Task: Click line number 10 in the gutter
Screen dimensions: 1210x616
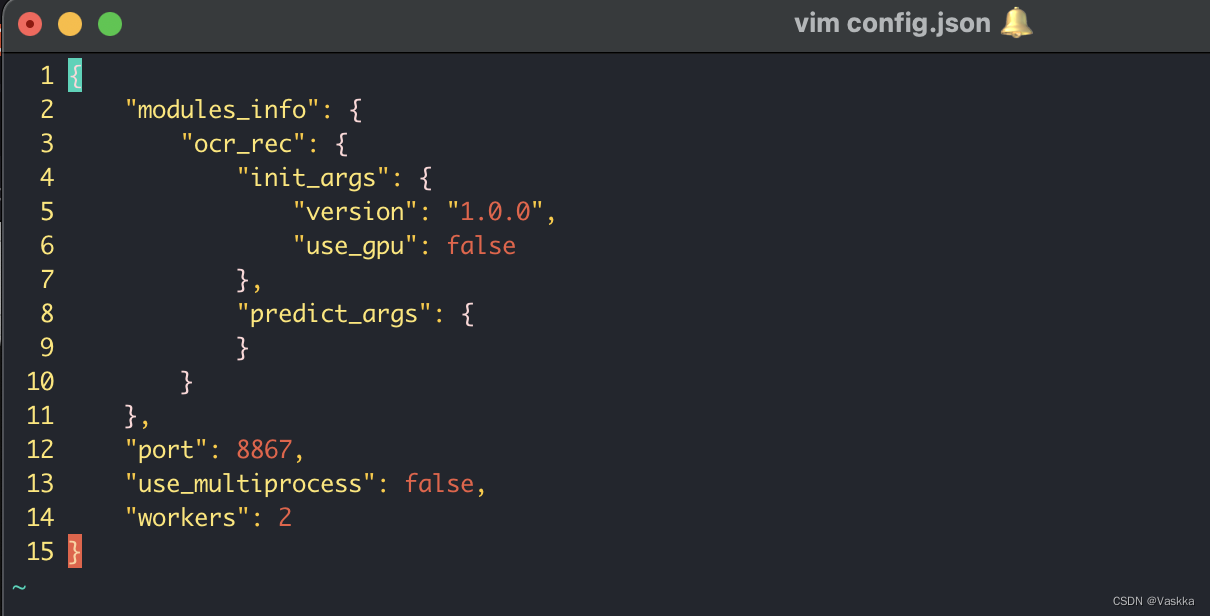Action: [40, 381]
